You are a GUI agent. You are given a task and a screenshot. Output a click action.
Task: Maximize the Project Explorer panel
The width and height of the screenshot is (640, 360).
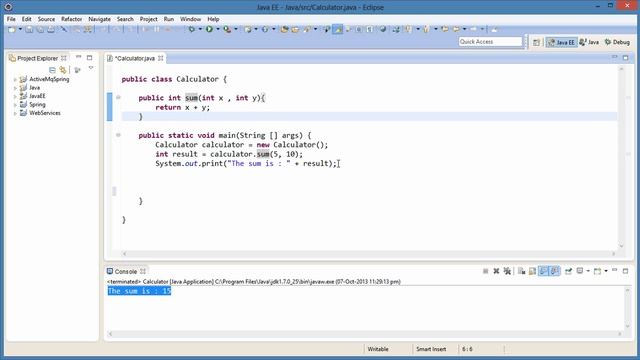(89, 58)
